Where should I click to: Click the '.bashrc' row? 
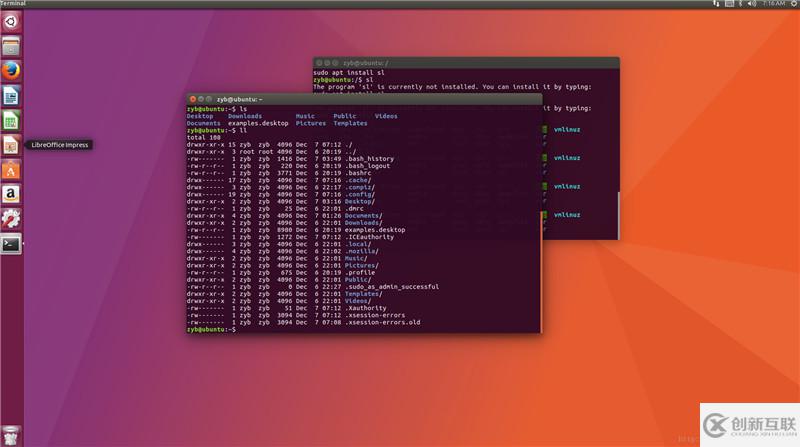pos(279,173)
